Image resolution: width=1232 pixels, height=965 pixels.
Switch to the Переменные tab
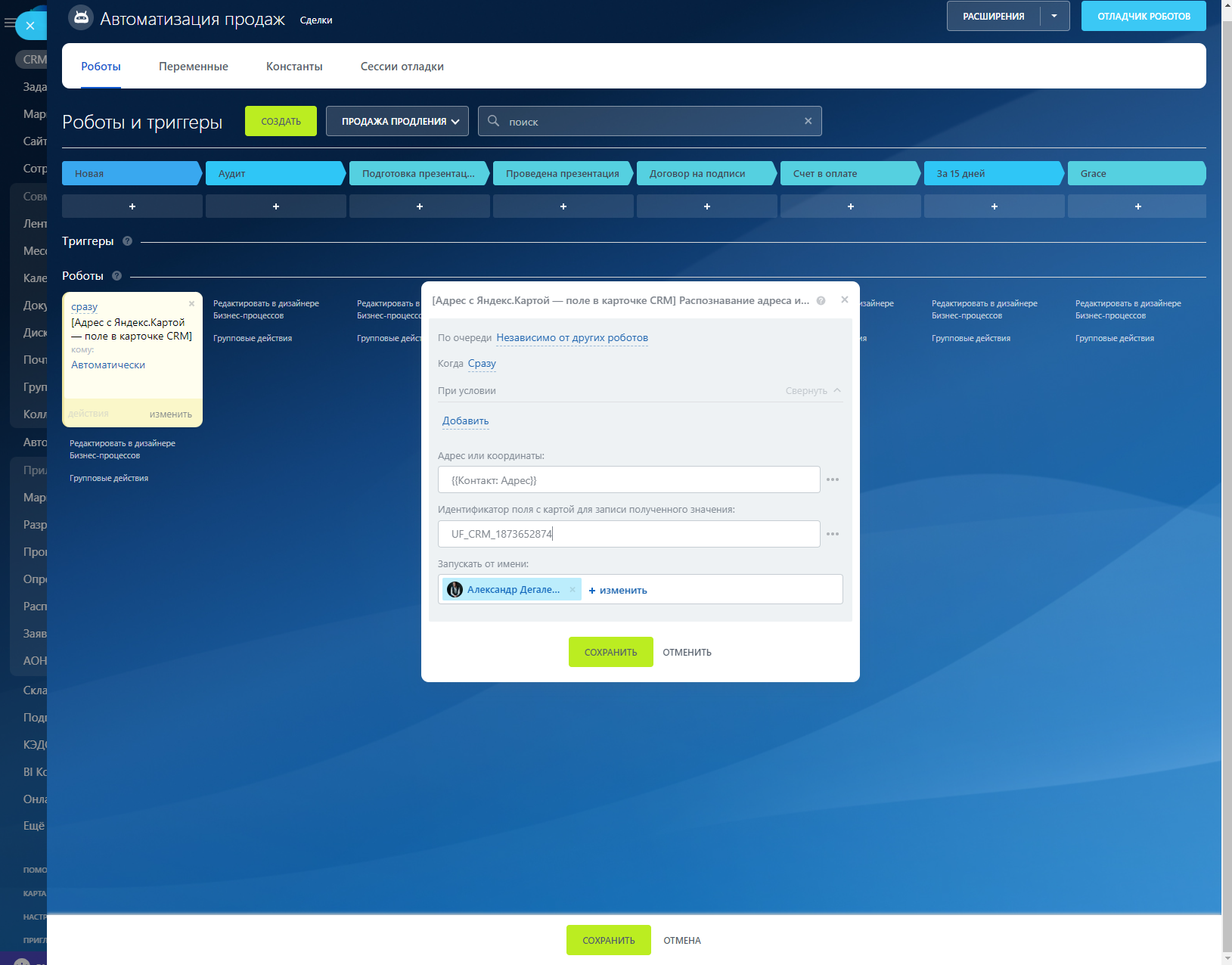click(x=194, y=67)
